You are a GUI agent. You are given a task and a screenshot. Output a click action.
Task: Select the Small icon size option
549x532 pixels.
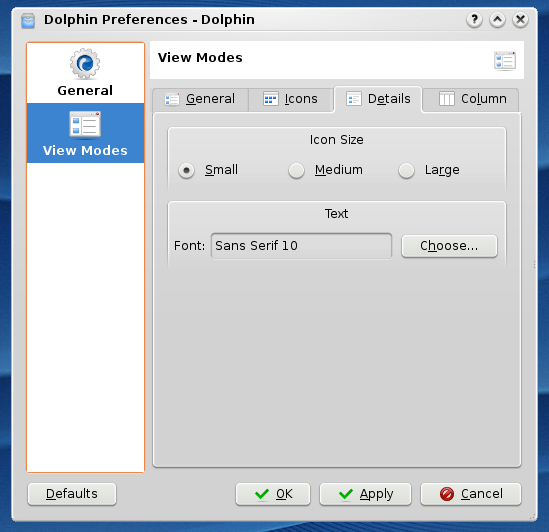pos(208,170)
